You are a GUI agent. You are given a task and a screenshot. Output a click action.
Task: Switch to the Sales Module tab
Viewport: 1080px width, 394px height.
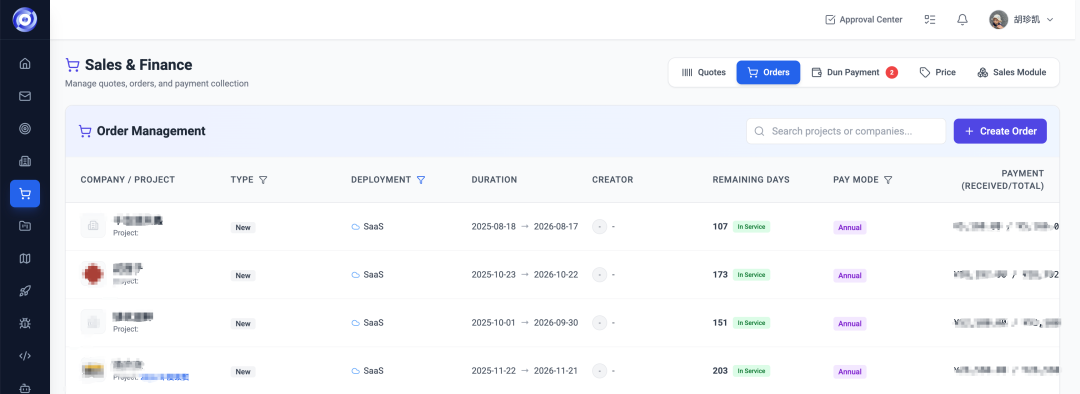[x=1011, y=72]
